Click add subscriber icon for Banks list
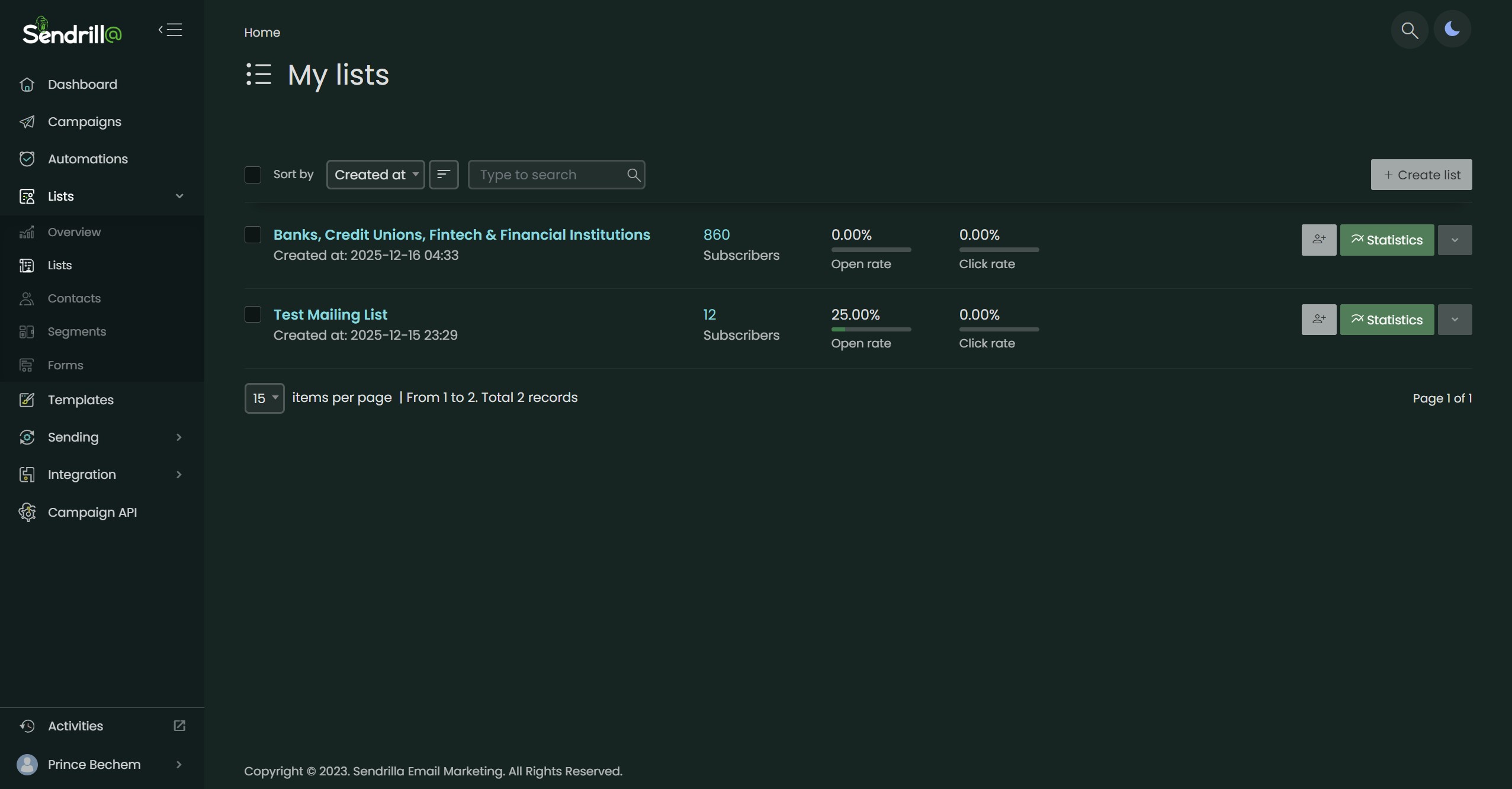Viewport: 1512px width, 789px height. click(1318, 240)
